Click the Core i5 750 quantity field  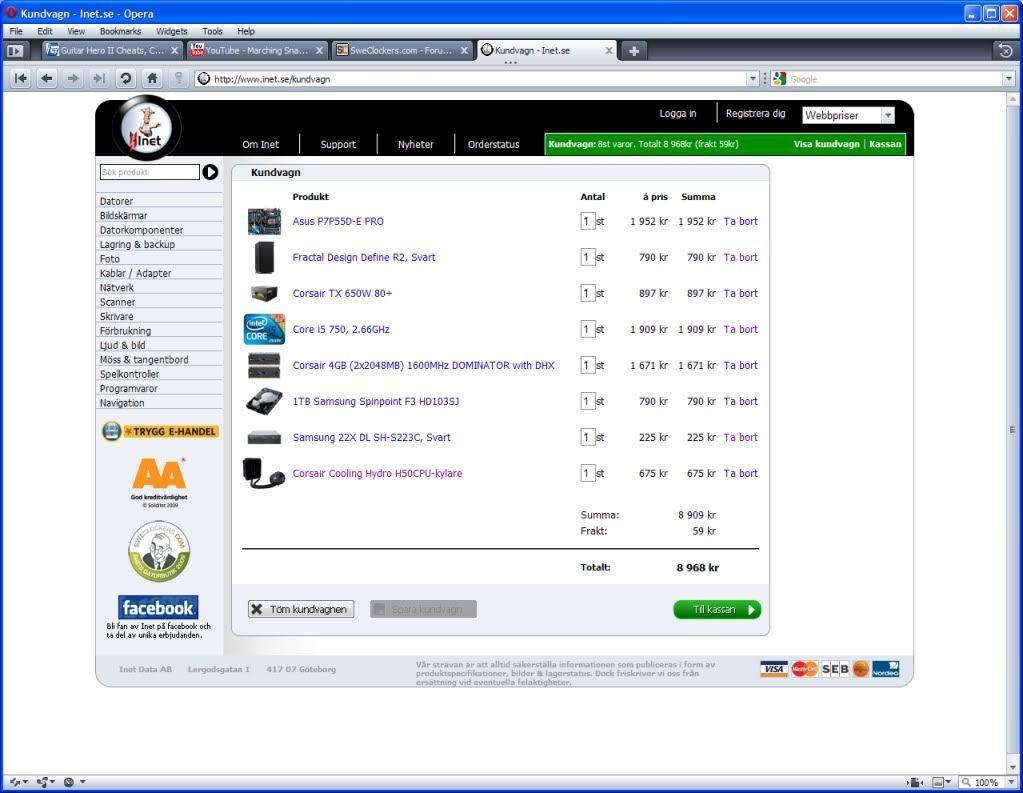588,329
